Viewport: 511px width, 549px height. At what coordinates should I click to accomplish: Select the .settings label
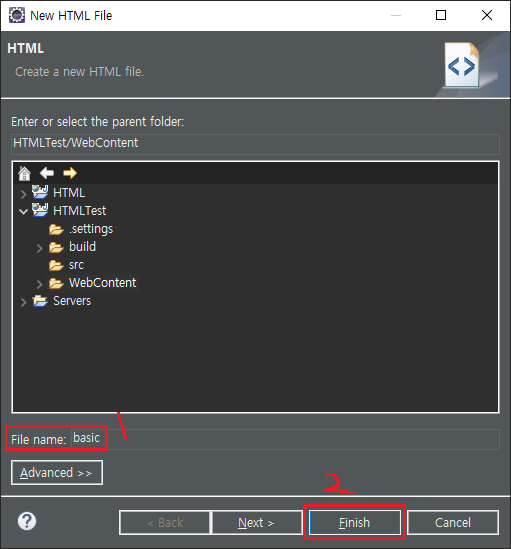(x=91, y=229)
